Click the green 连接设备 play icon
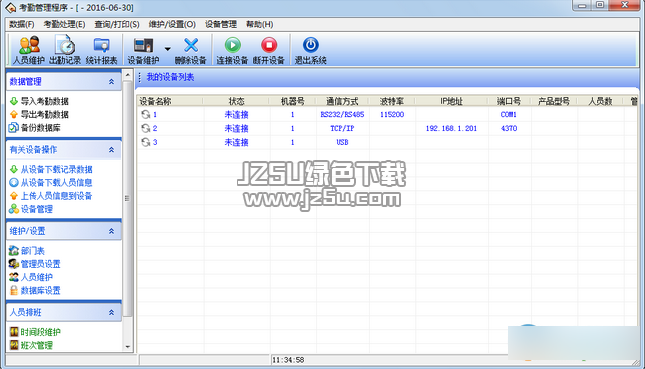The image size is (645, 369). pyautogui.click(x=232, y=45)
